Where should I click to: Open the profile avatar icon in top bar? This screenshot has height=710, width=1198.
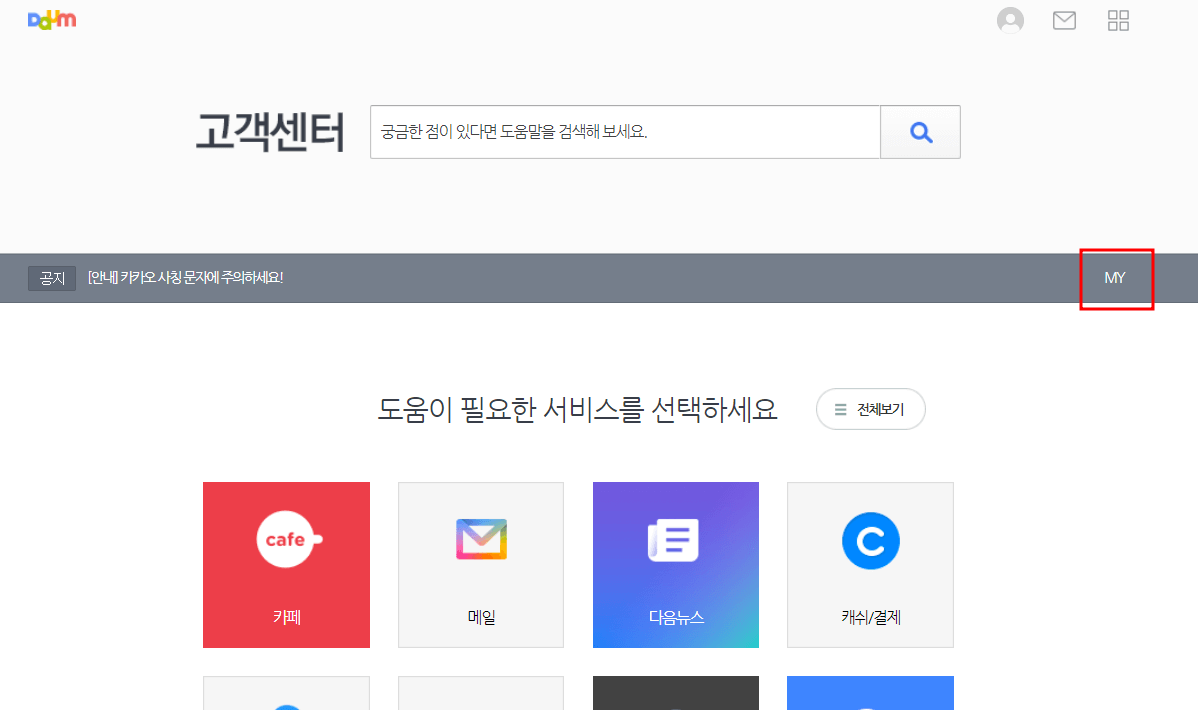coord(1009,19)
